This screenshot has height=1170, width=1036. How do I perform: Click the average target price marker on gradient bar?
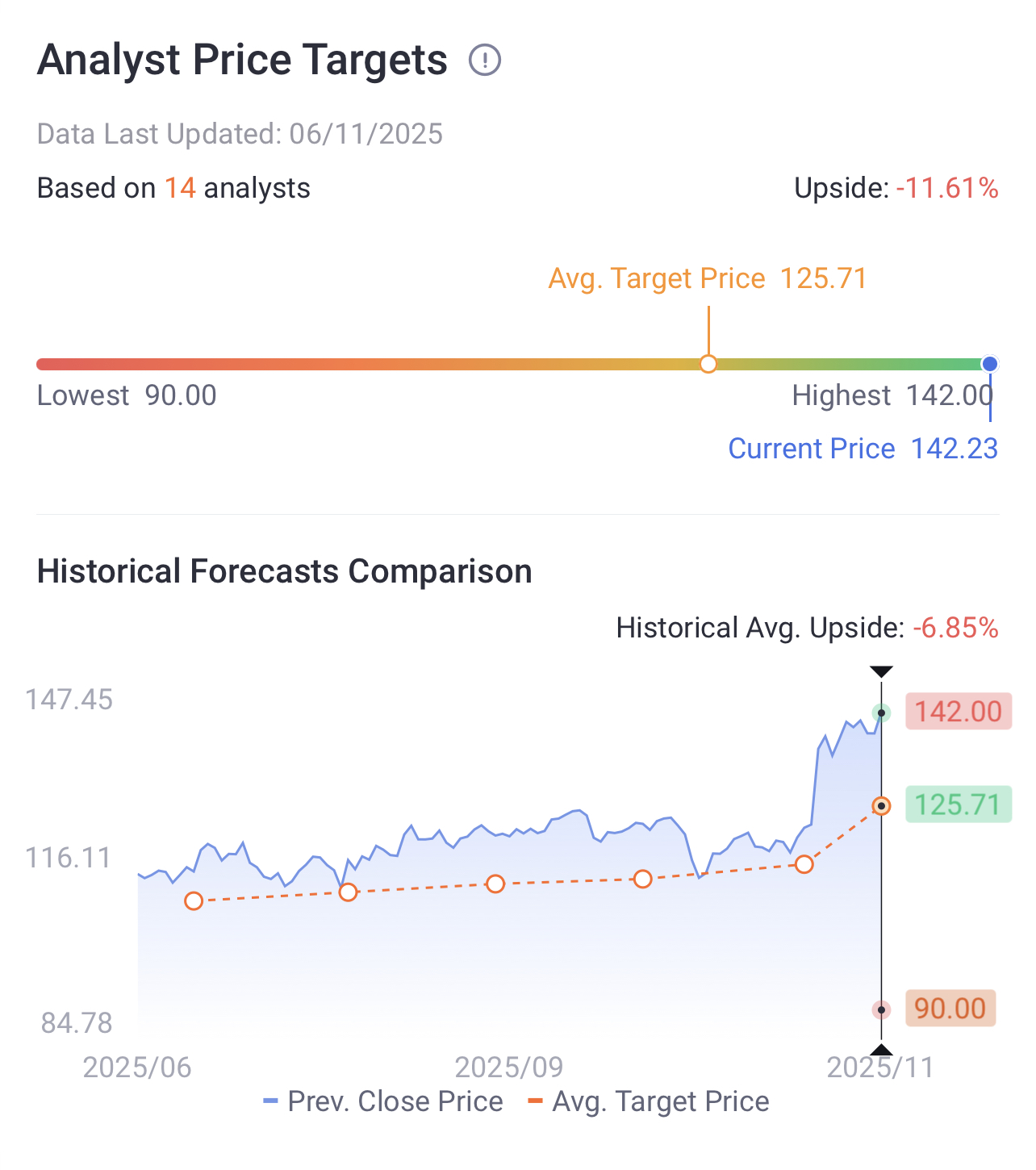coord(708,364)
